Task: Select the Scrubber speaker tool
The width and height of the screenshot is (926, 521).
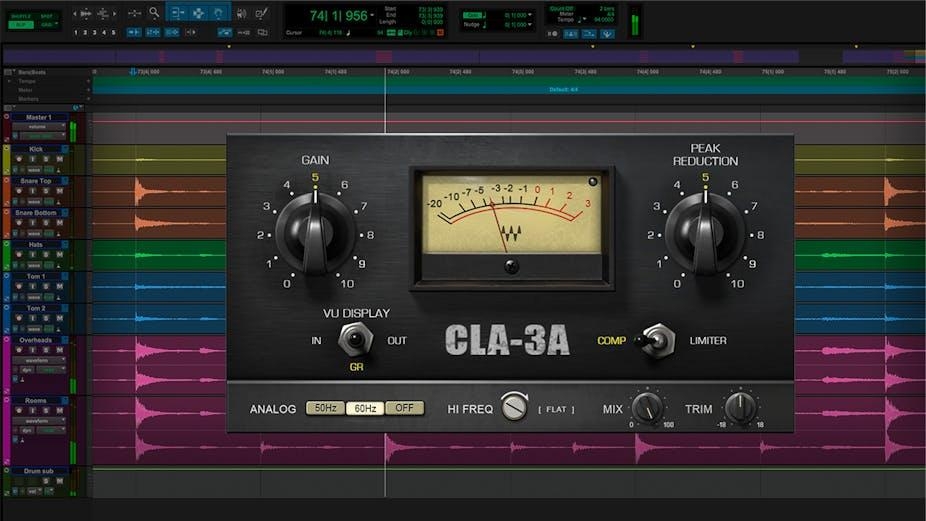Action: (241, 13)
